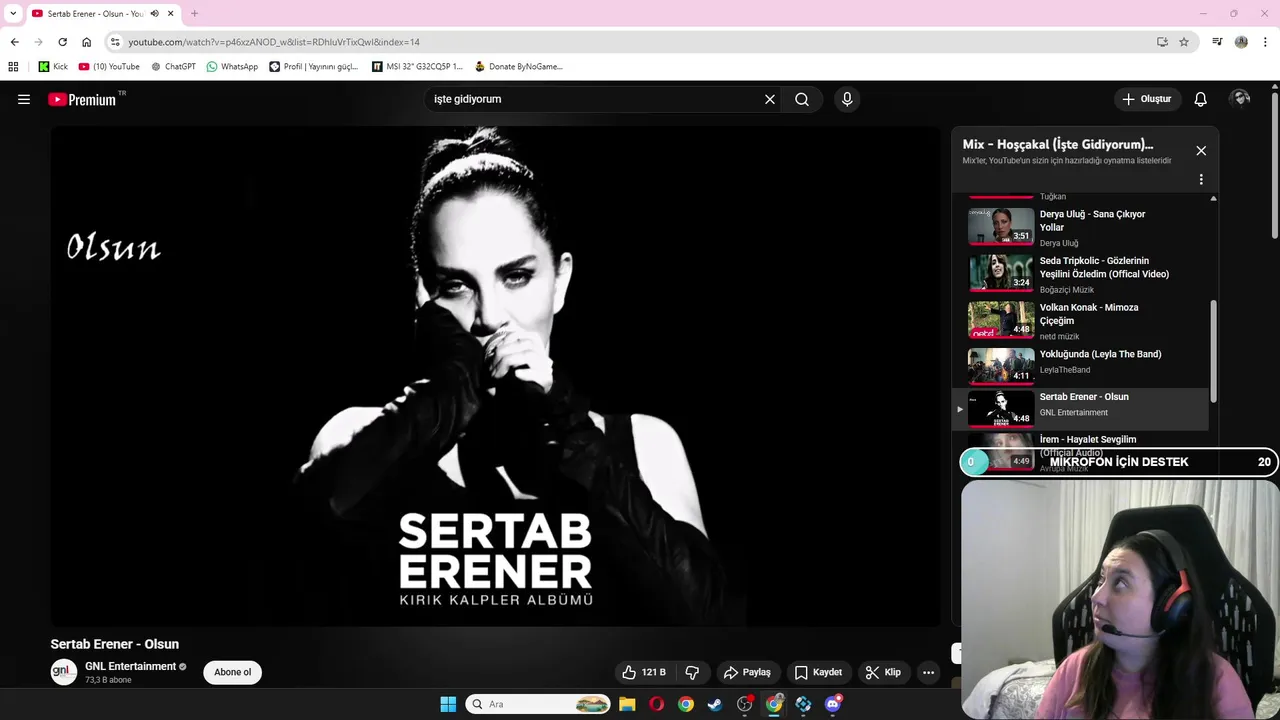This screenshot has height=720, width=1280.
Task: Open Kick bookmark
Action: coord(53,67)
